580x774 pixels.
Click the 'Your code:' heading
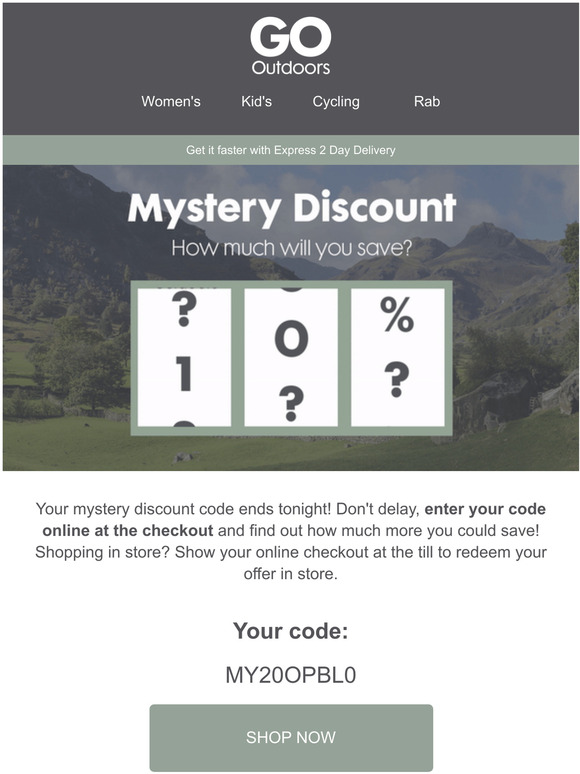290,631
